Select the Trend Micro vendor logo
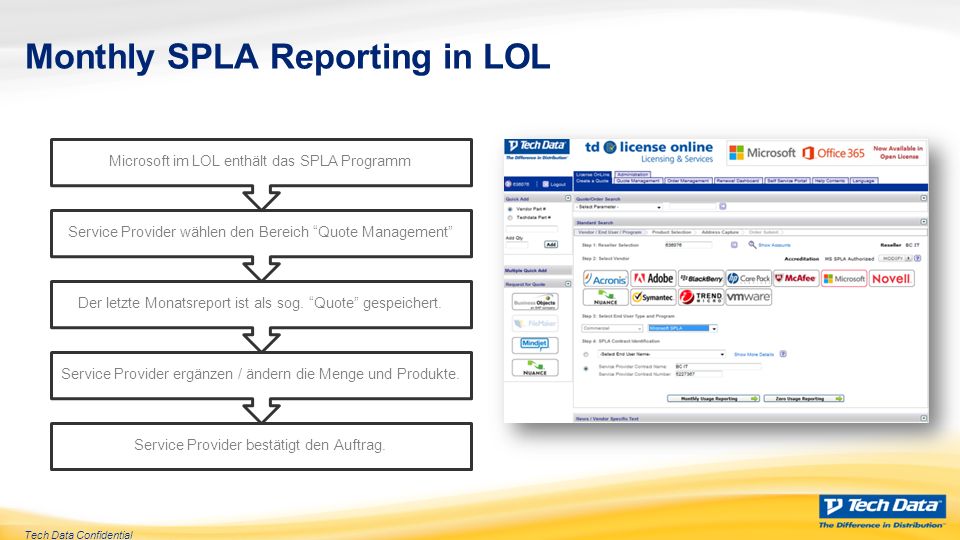This screenshot has width=960, height=540. point(701,297)
